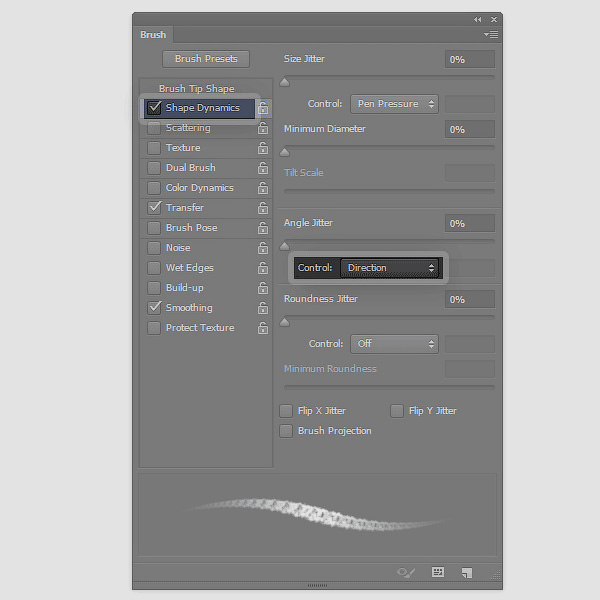The height and width of the screenshot is (600, 600).
Task: Click the brush stroke preview area
Action: click(317, 515)
